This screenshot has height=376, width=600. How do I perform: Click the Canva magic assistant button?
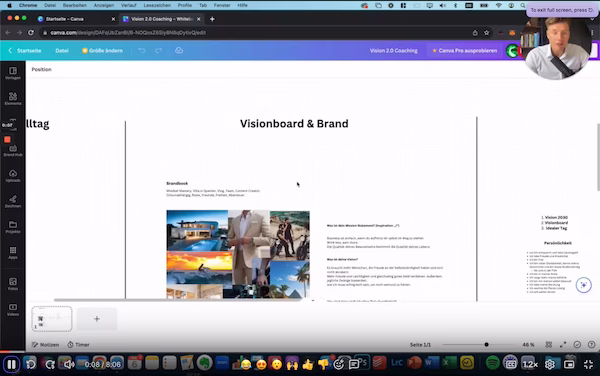click(x=584, y=285)
